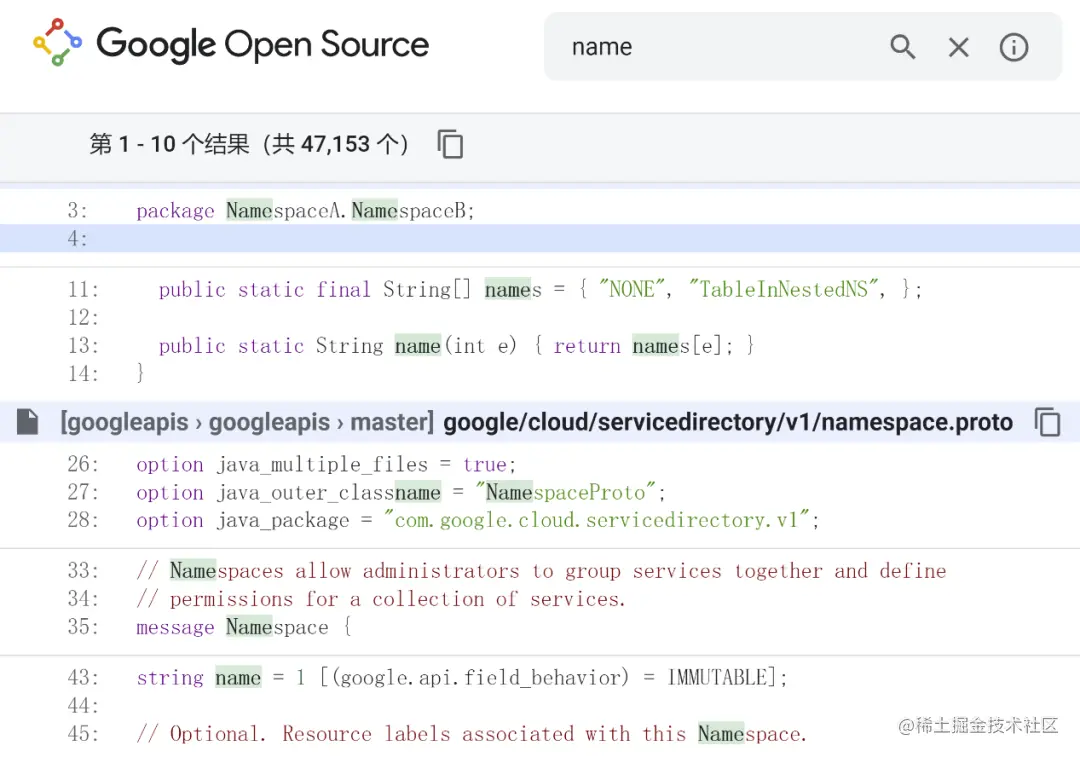Clear the search query with X icon
The image size is (1080, 757).
pyautogui.click(x=958, y=47)
